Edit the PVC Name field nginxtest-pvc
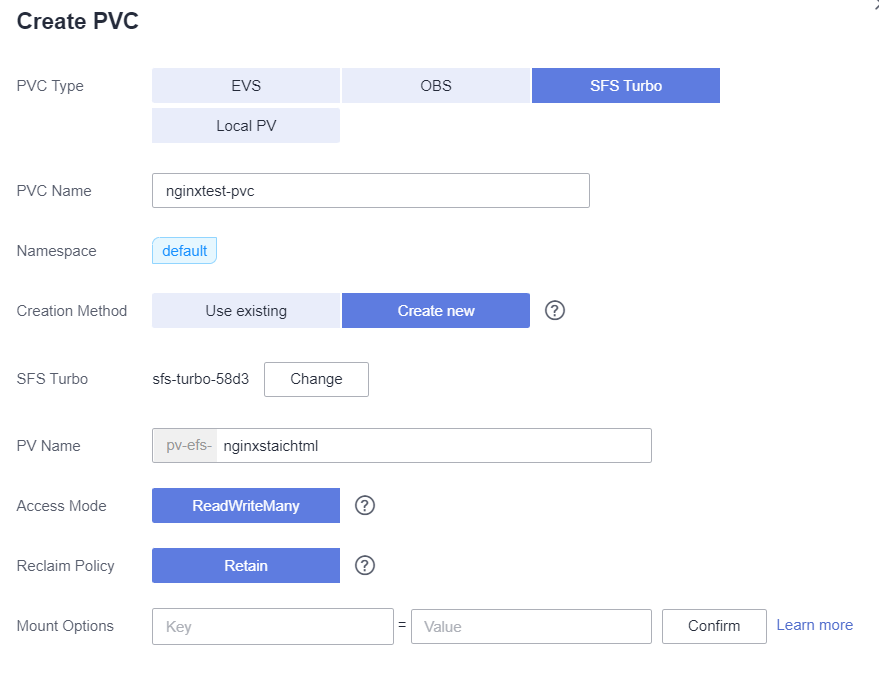This screenshot has width=879, height=674. [370, 190]
